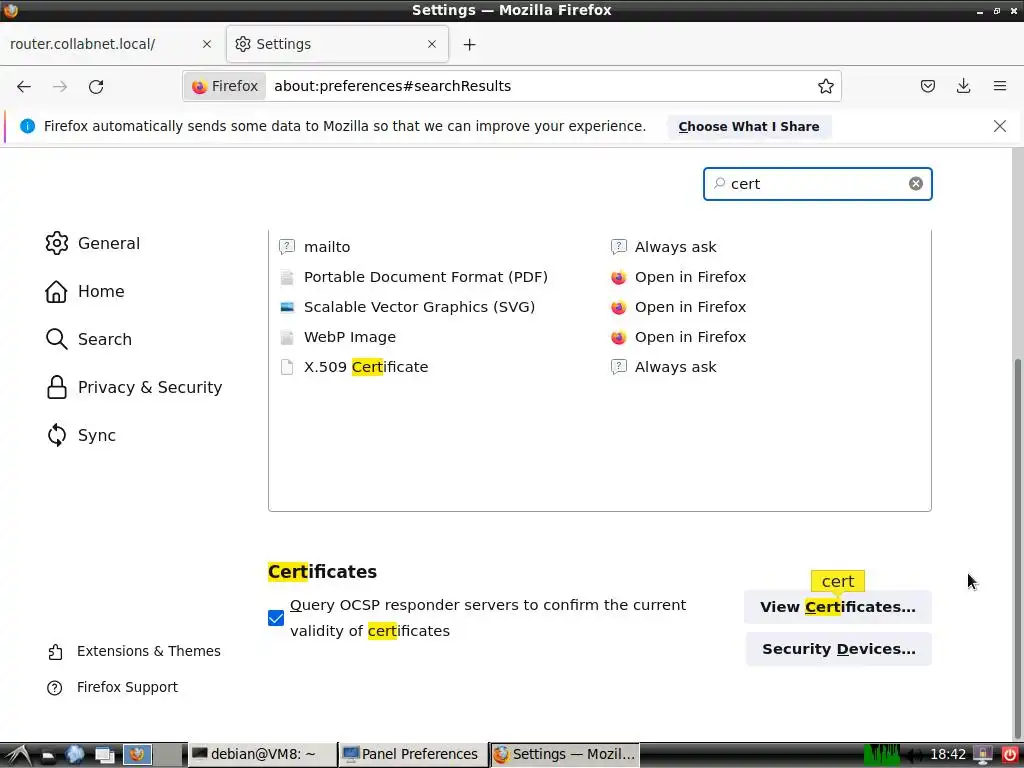Click Settings — Mozilla taskbar entry

[x=564, y=754]
